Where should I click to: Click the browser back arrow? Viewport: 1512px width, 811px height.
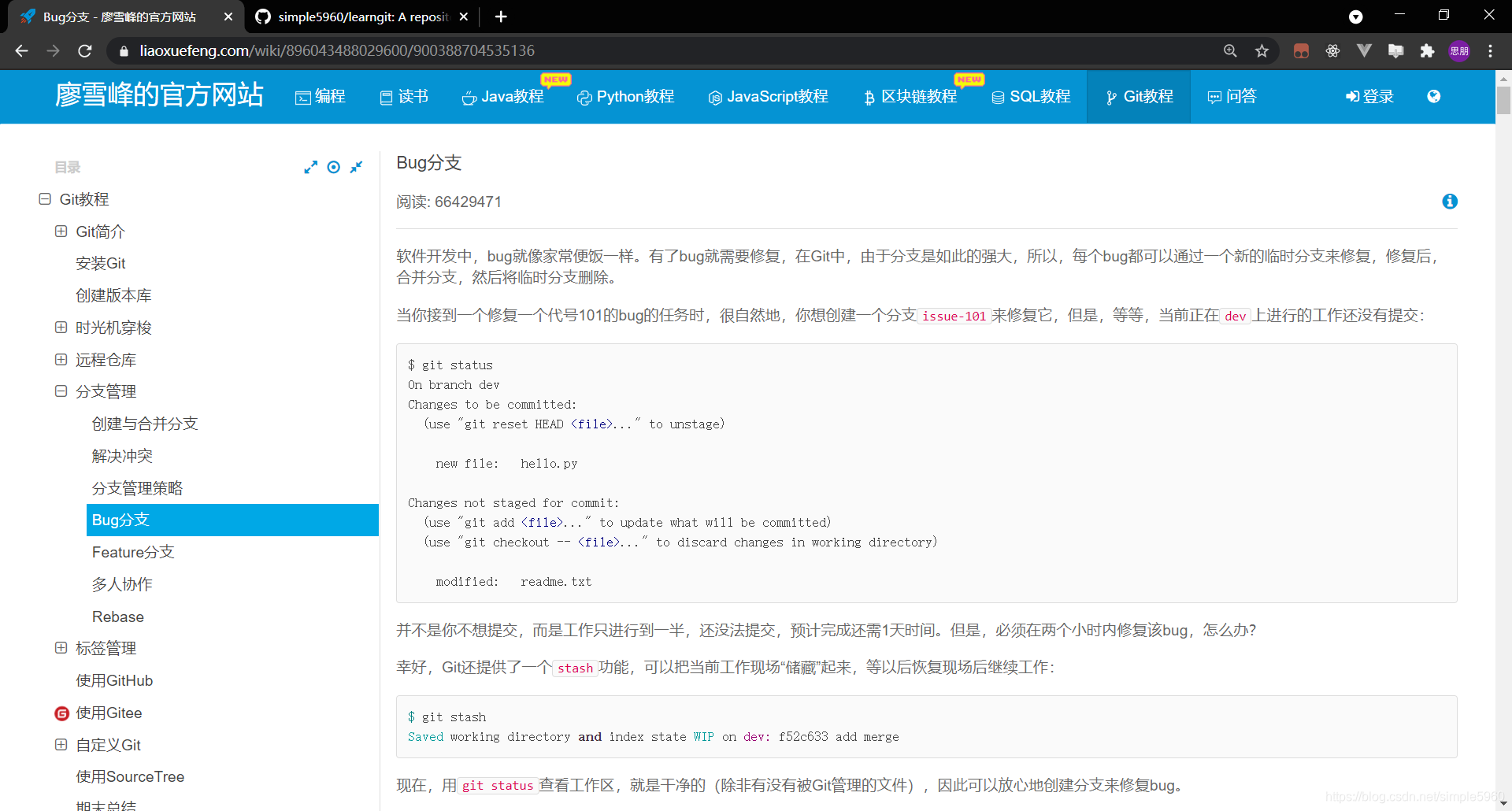tap(21, 51)
